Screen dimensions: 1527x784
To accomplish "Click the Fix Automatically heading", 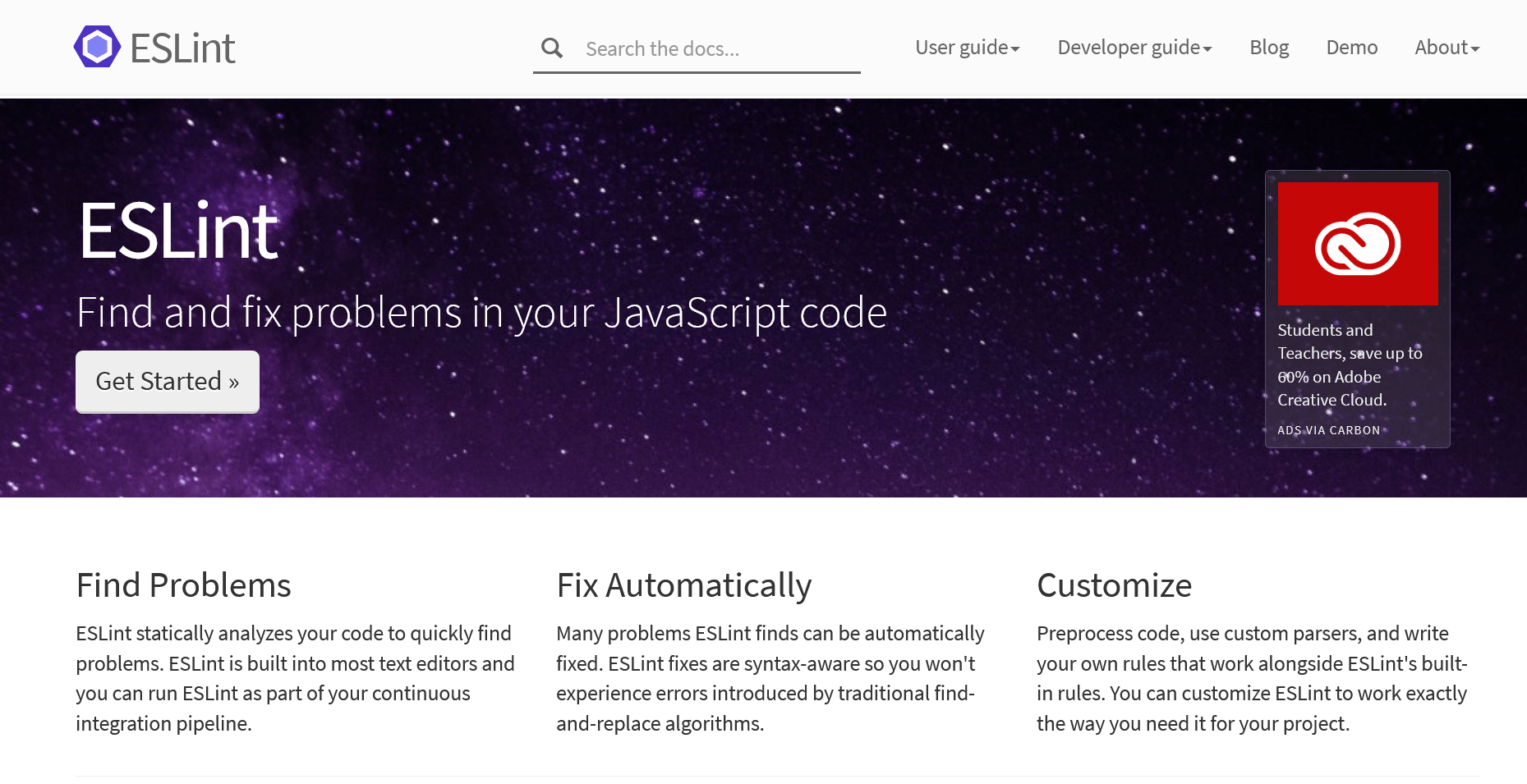I will click(x=683, y=585).
